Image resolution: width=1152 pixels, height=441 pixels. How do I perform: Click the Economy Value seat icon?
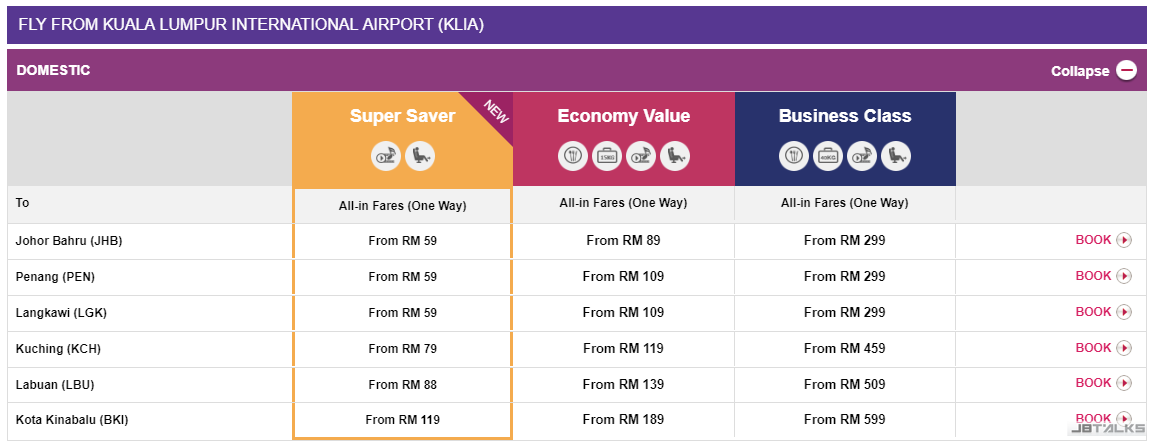(x=675, y=155)
